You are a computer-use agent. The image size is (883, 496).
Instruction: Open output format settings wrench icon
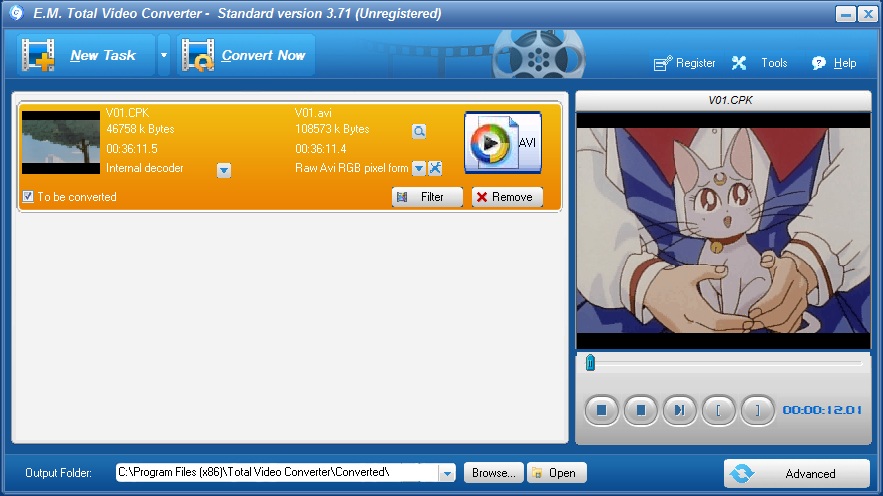435,168
